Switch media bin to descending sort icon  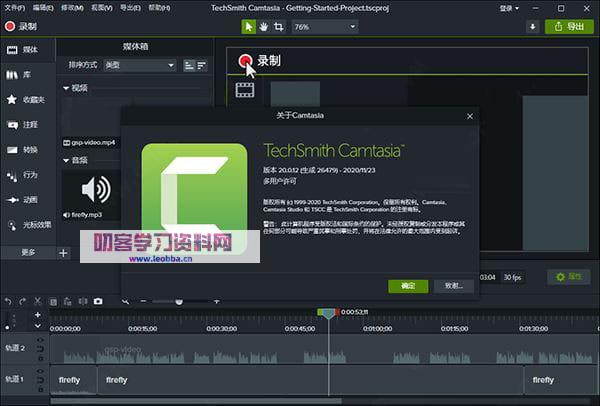coord(202,65)
